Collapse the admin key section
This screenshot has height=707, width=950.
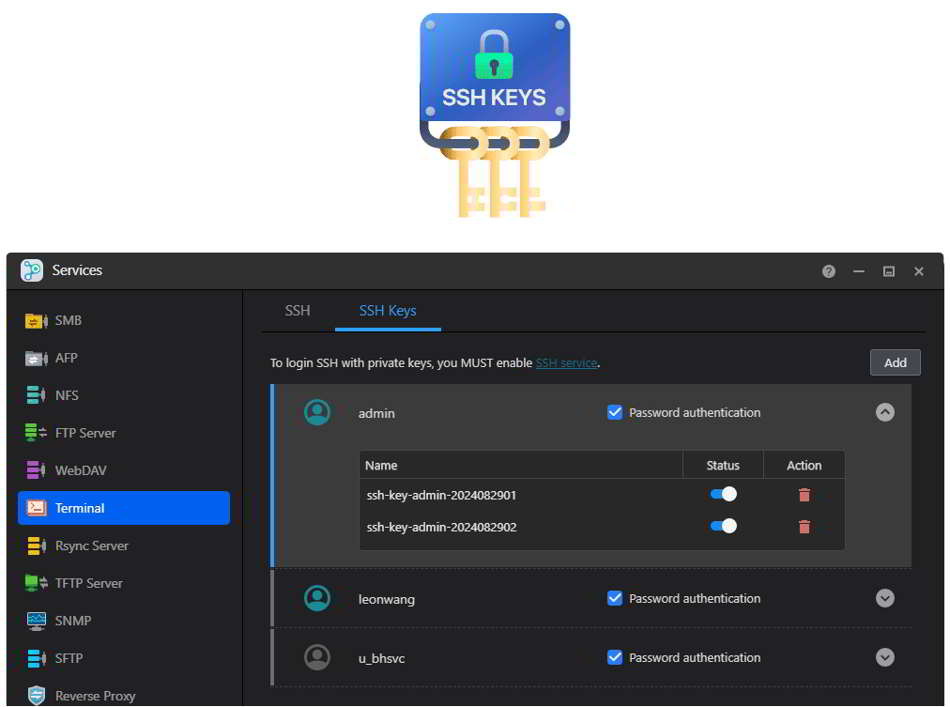click(x=885, y=413)
